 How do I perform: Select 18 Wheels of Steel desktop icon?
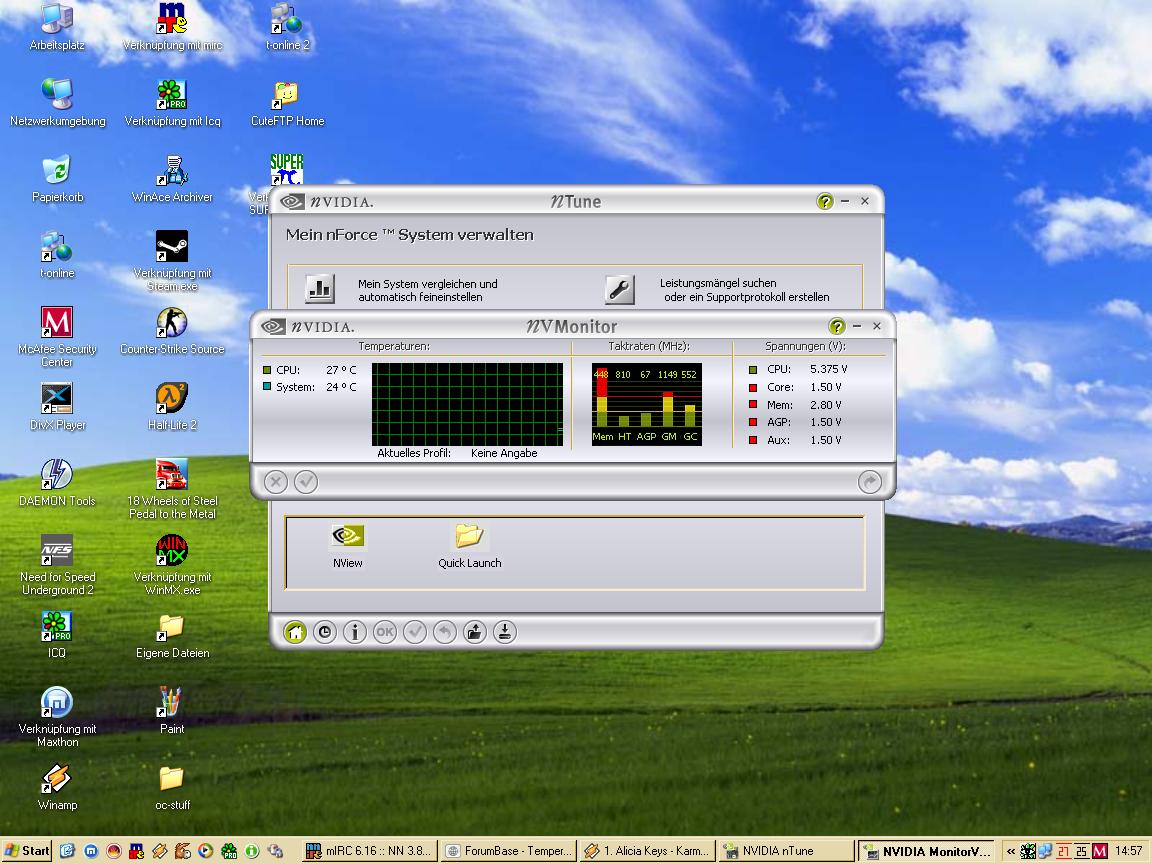(x=172, y=489)
